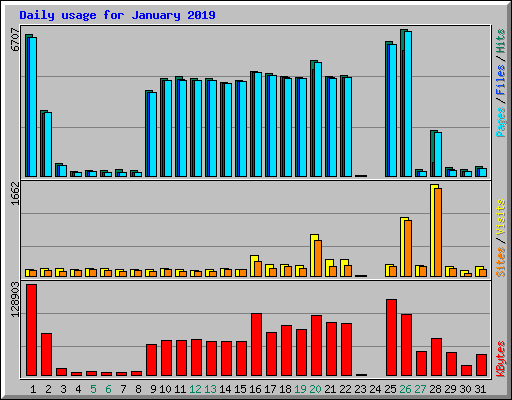Click day 5 label in green
The width and height of the screenshot is (512, 400).
click(x=93, y=389)
